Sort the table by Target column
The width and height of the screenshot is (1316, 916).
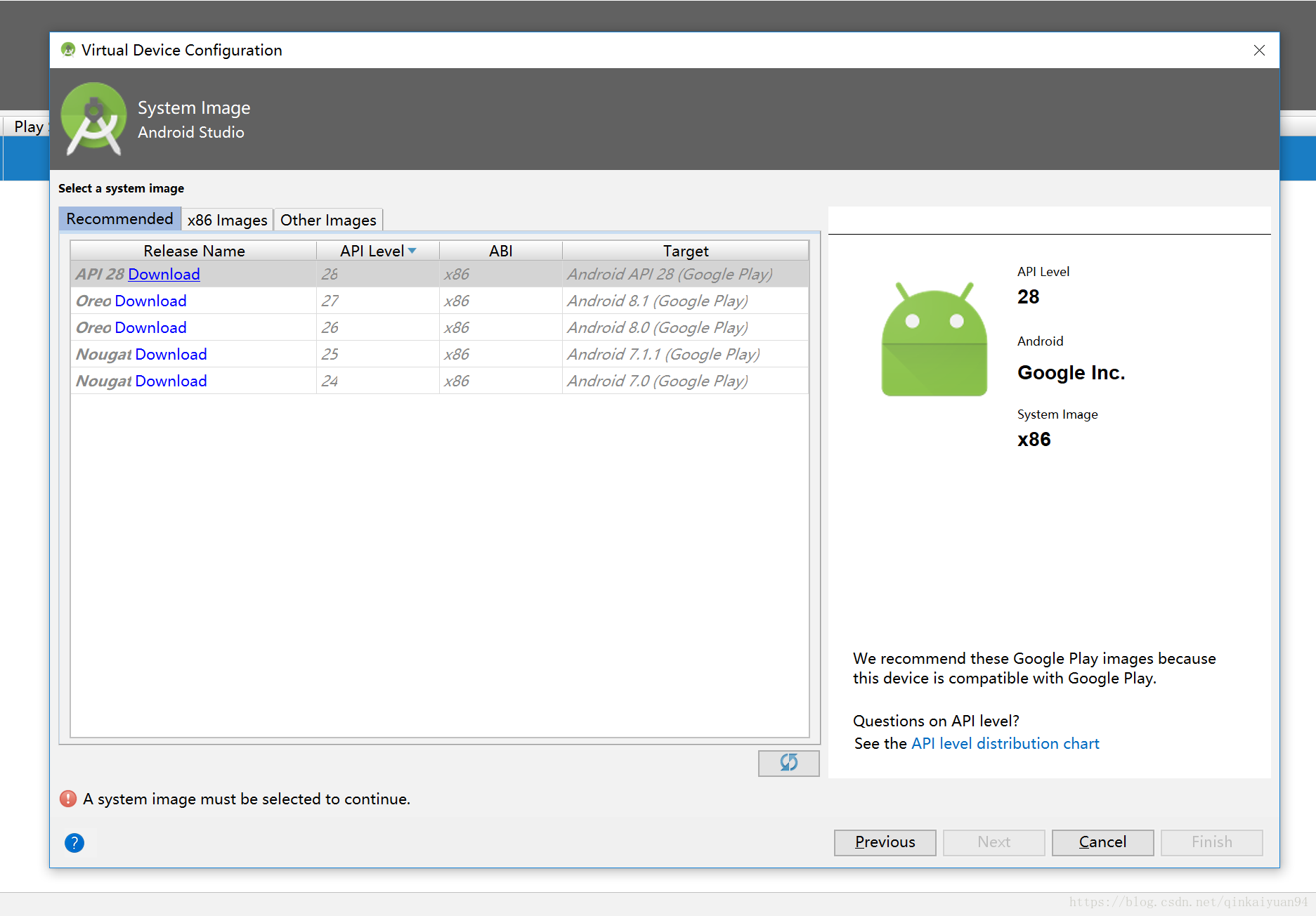[685, 250]
